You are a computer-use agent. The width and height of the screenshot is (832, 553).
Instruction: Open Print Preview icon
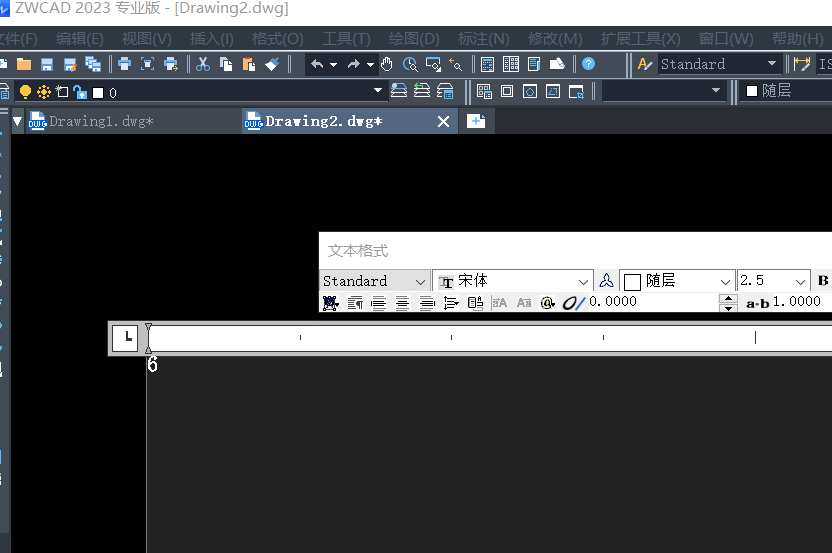[148, 64]
